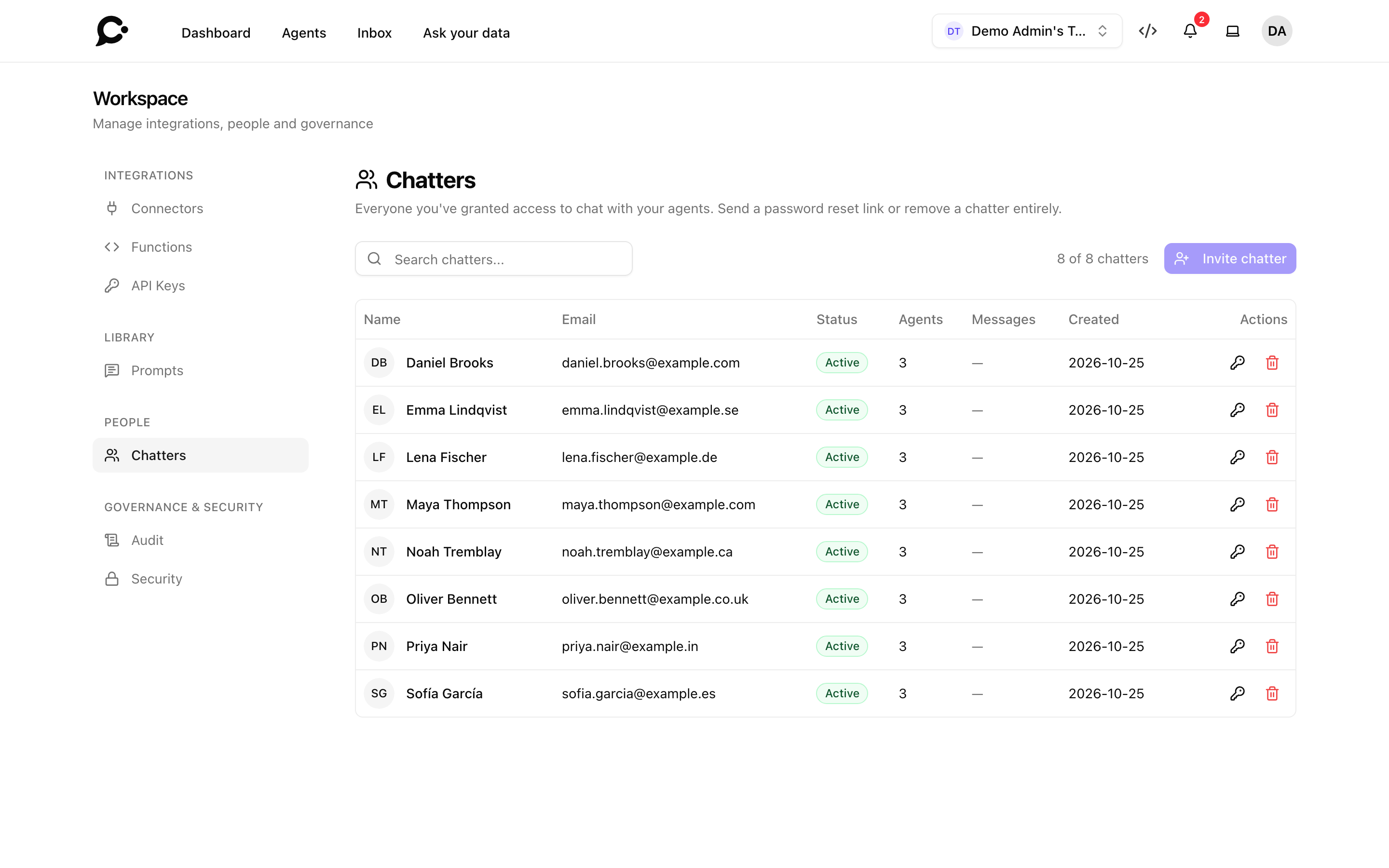Remove chatter Priya Nair
1389x868 pixels.
point(1272,646)
